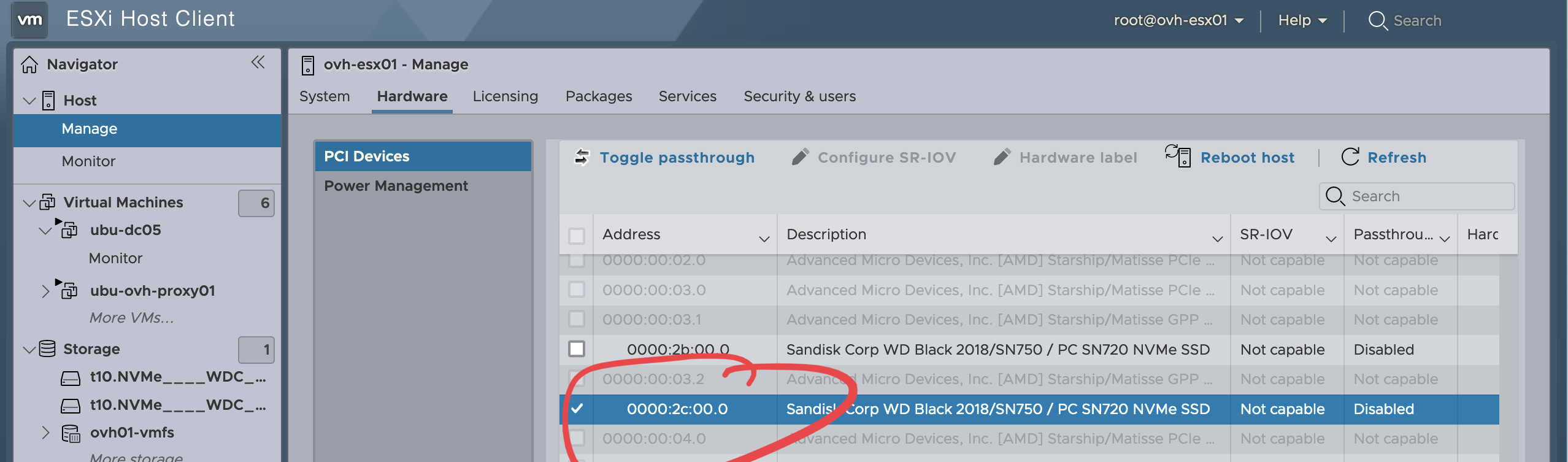This screenshot has height=462, width=1568.
Task: Click the Virtual Machines group icon
Action: pyautogui.click(x=47, y=202)
